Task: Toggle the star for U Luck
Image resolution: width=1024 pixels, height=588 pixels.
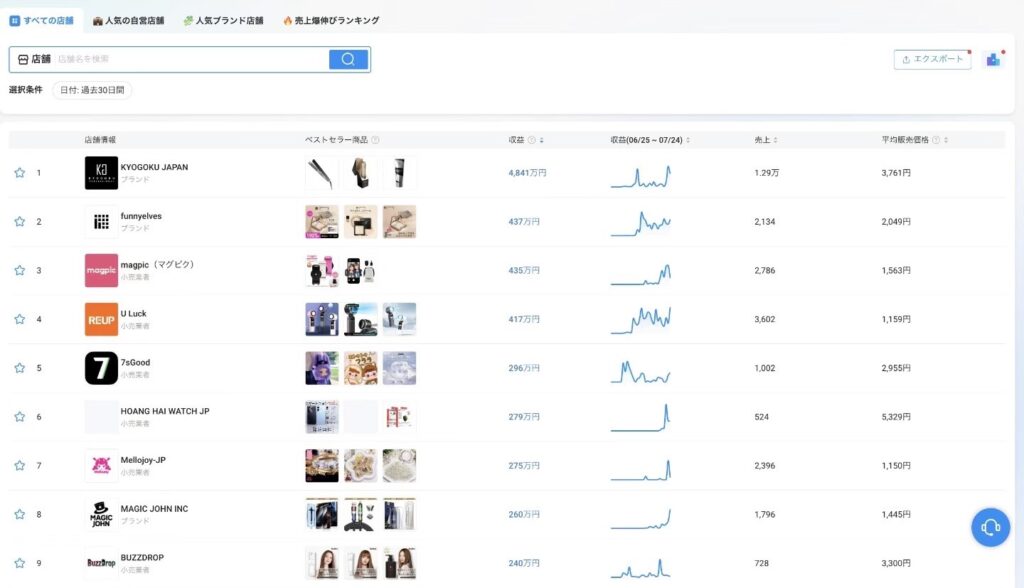Action: point(20,319)
